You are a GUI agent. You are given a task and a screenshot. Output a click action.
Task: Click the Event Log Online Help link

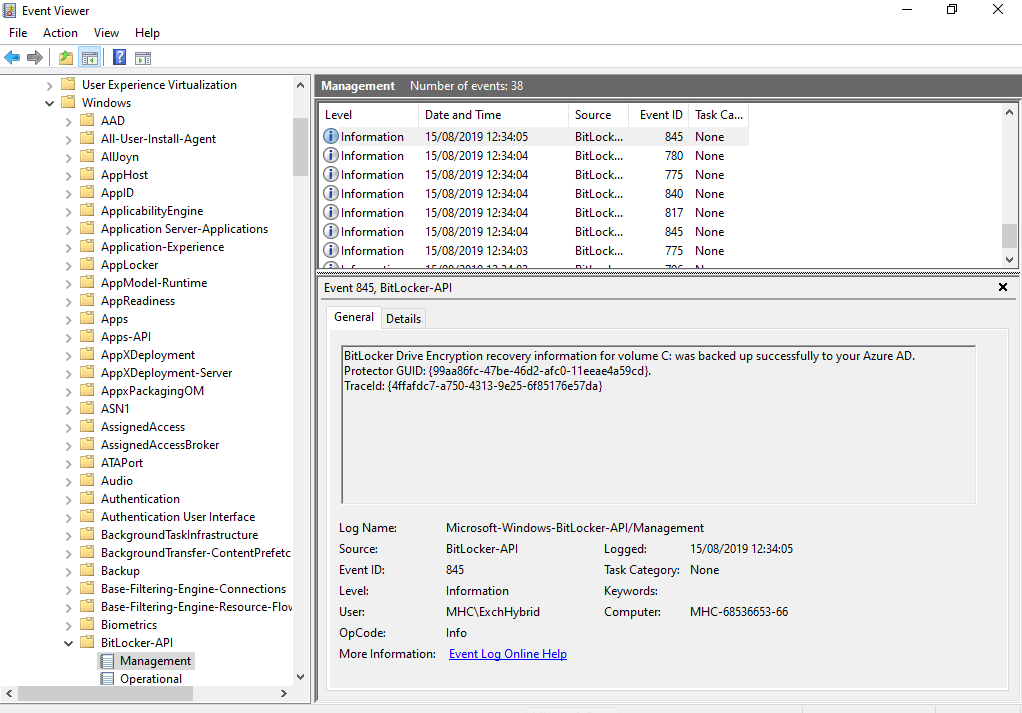pyautogui.click(x=507, y=653)
